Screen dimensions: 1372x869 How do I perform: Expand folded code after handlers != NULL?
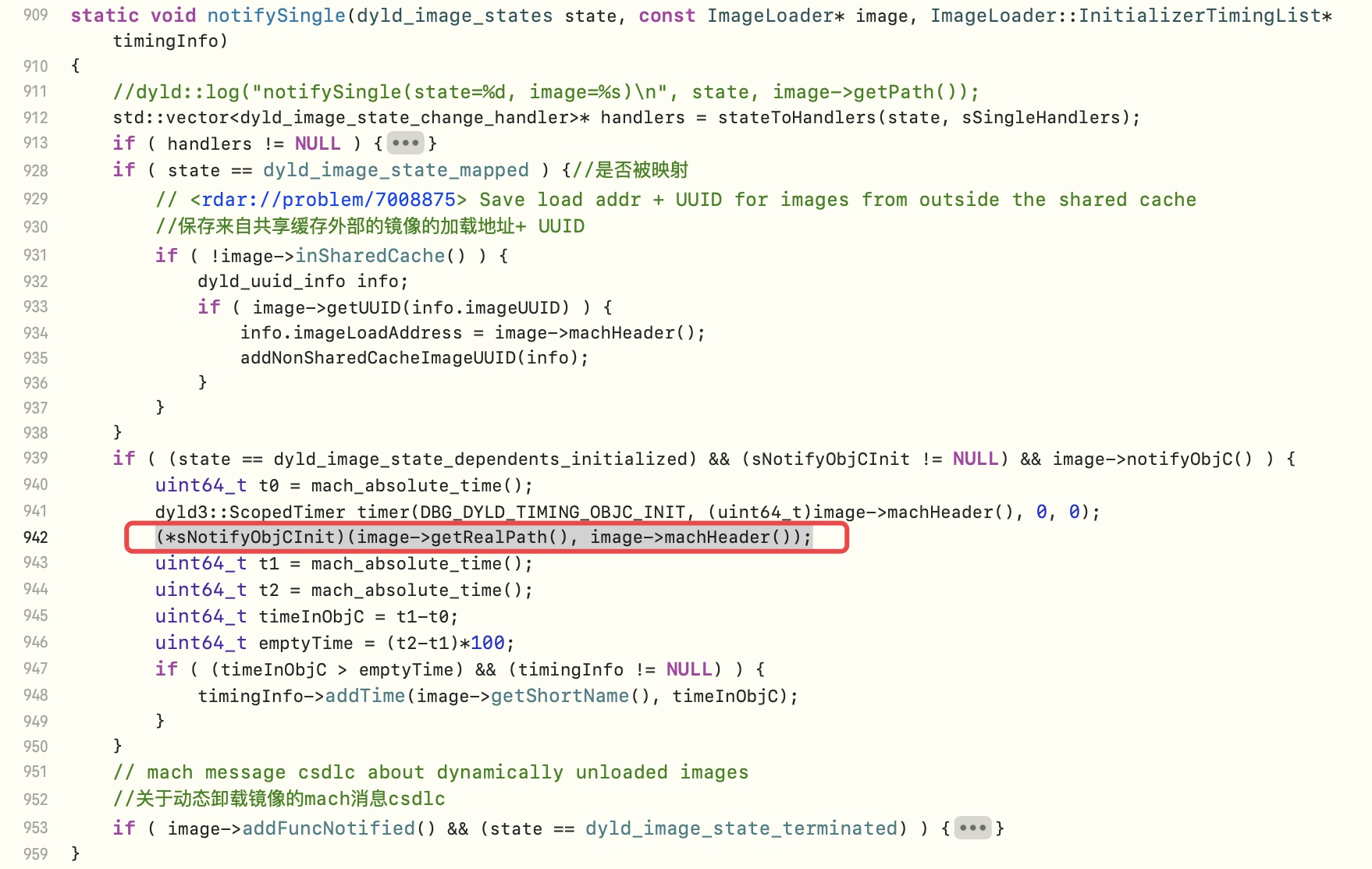[x=405, y=144]
